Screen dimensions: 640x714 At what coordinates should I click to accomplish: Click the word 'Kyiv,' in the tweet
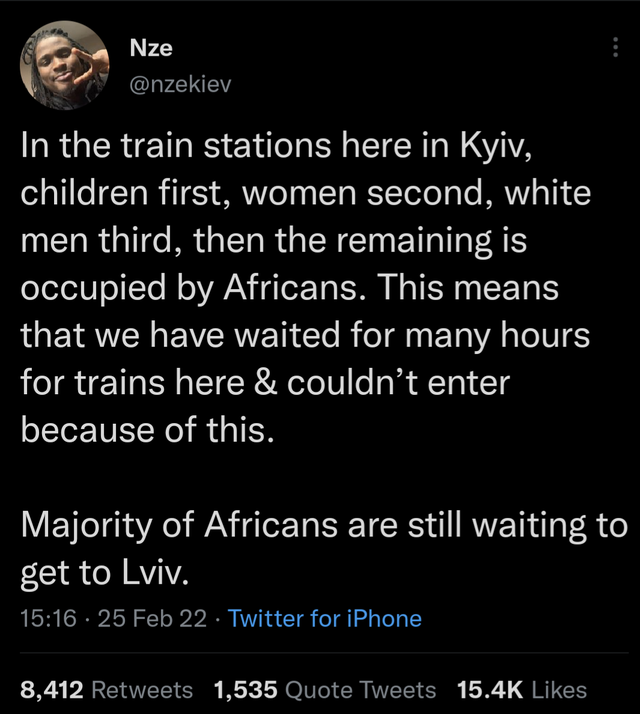[x=496, y=147]
